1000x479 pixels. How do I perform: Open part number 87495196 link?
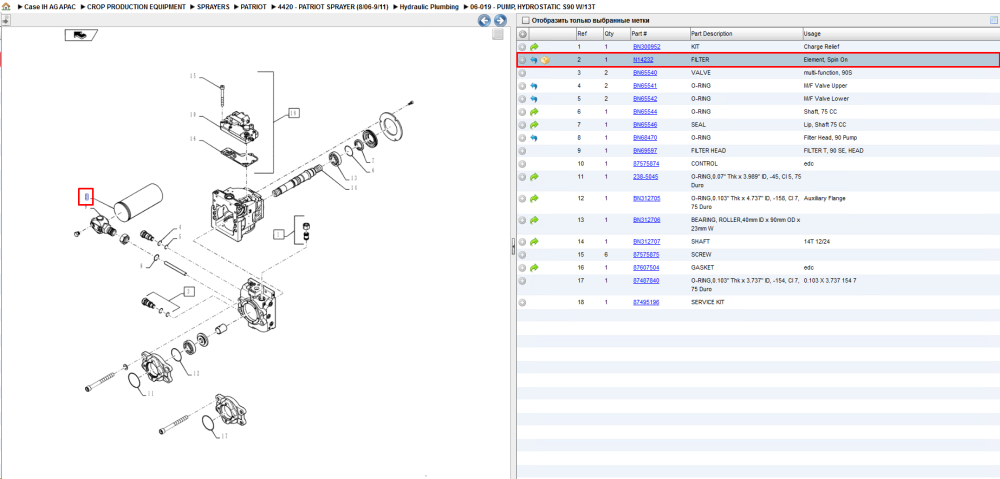(645, 302)
